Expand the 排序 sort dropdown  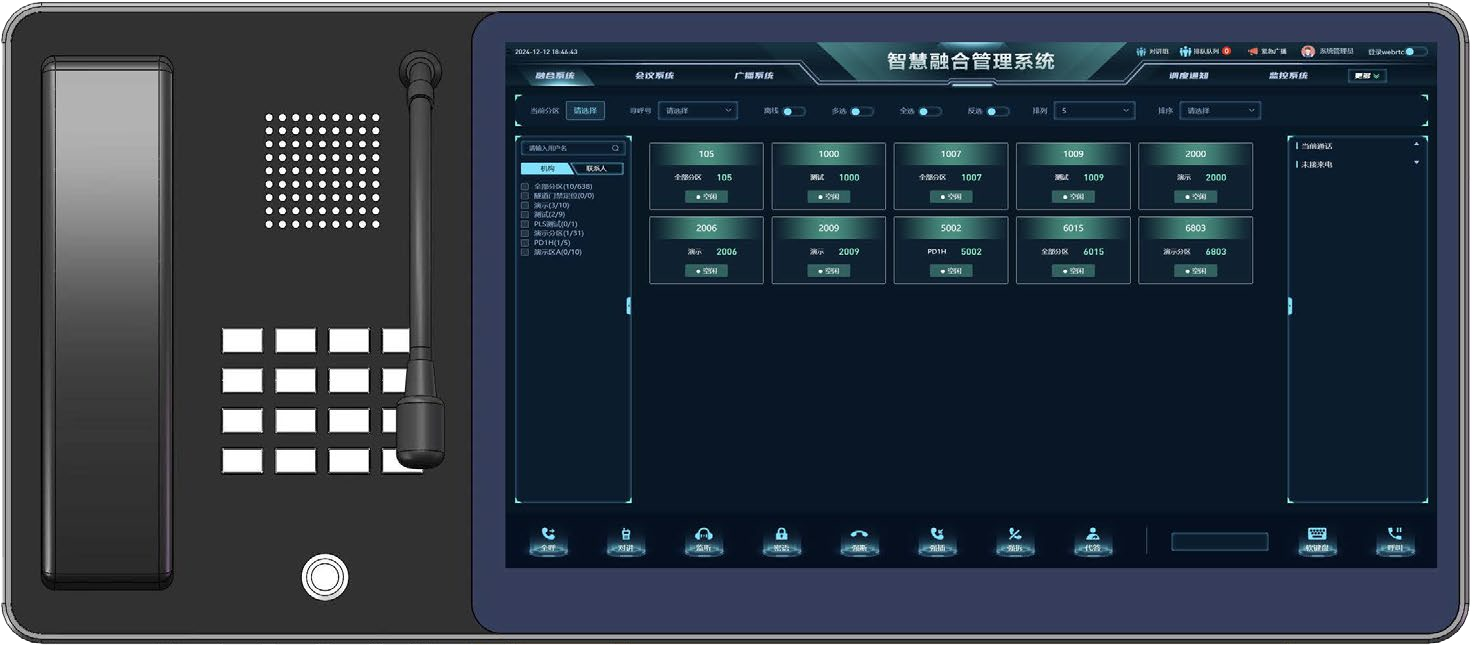pyautogui.click(x=1220, y=111)
